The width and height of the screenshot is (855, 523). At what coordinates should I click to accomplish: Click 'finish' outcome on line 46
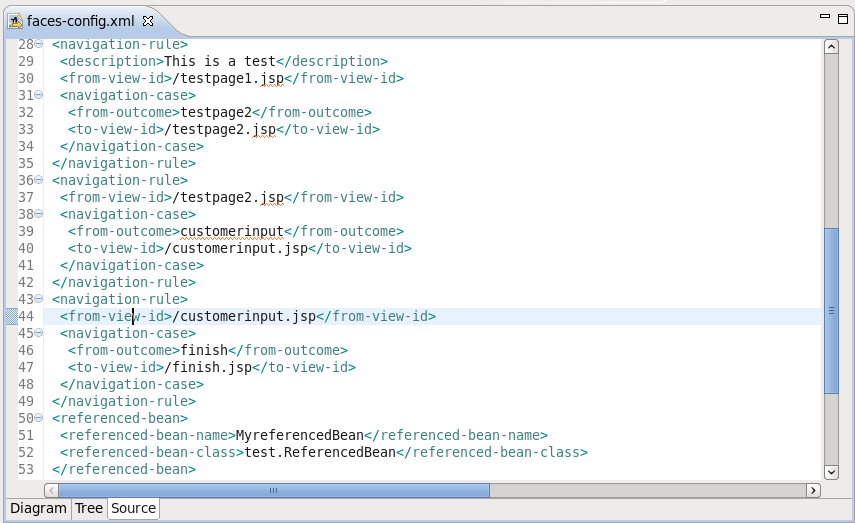pos(204,350)
